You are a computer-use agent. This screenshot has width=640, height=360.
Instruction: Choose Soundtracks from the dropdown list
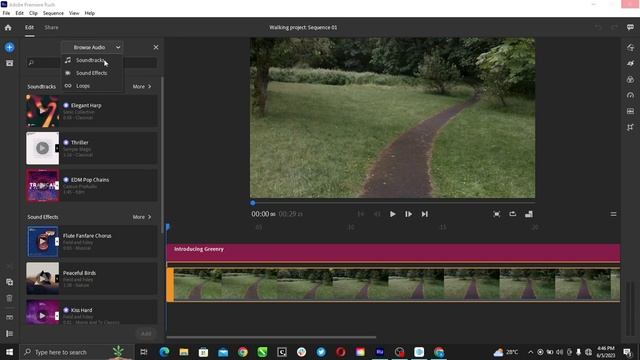pyautogui.click(x=92, y=60)
